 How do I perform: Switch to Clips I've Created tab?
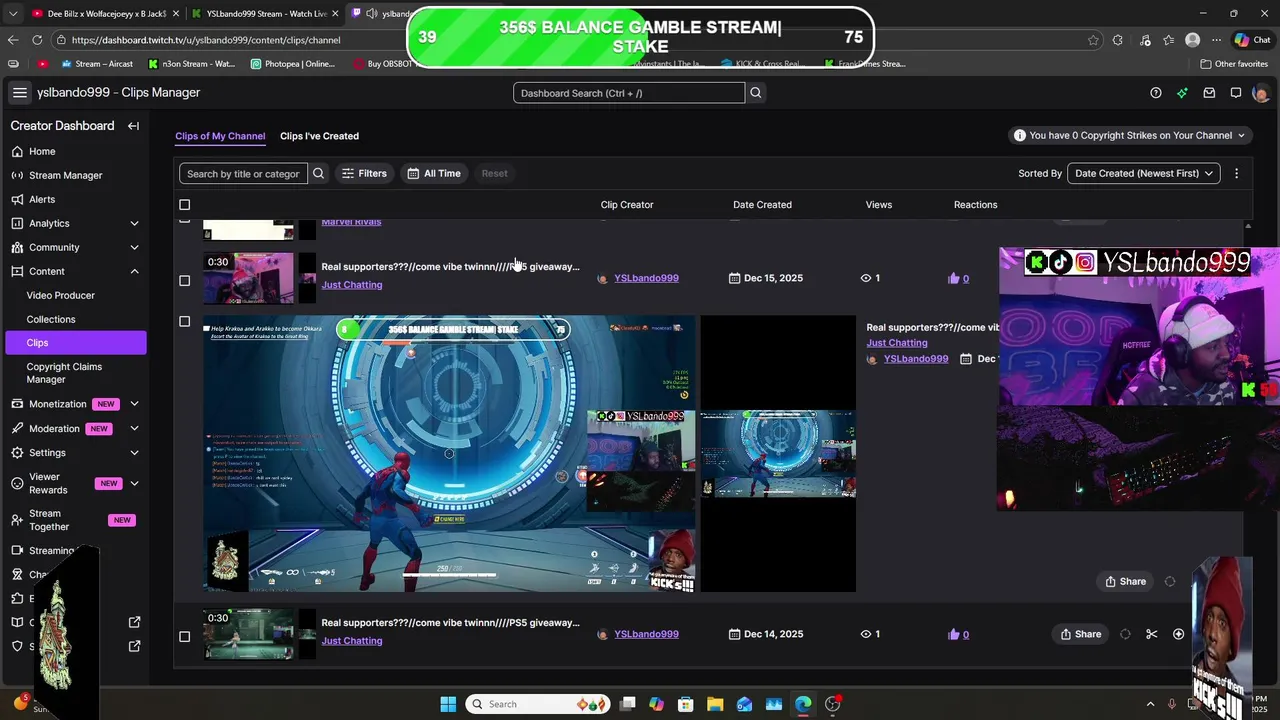pyautogui.click(x=319, y=136)
